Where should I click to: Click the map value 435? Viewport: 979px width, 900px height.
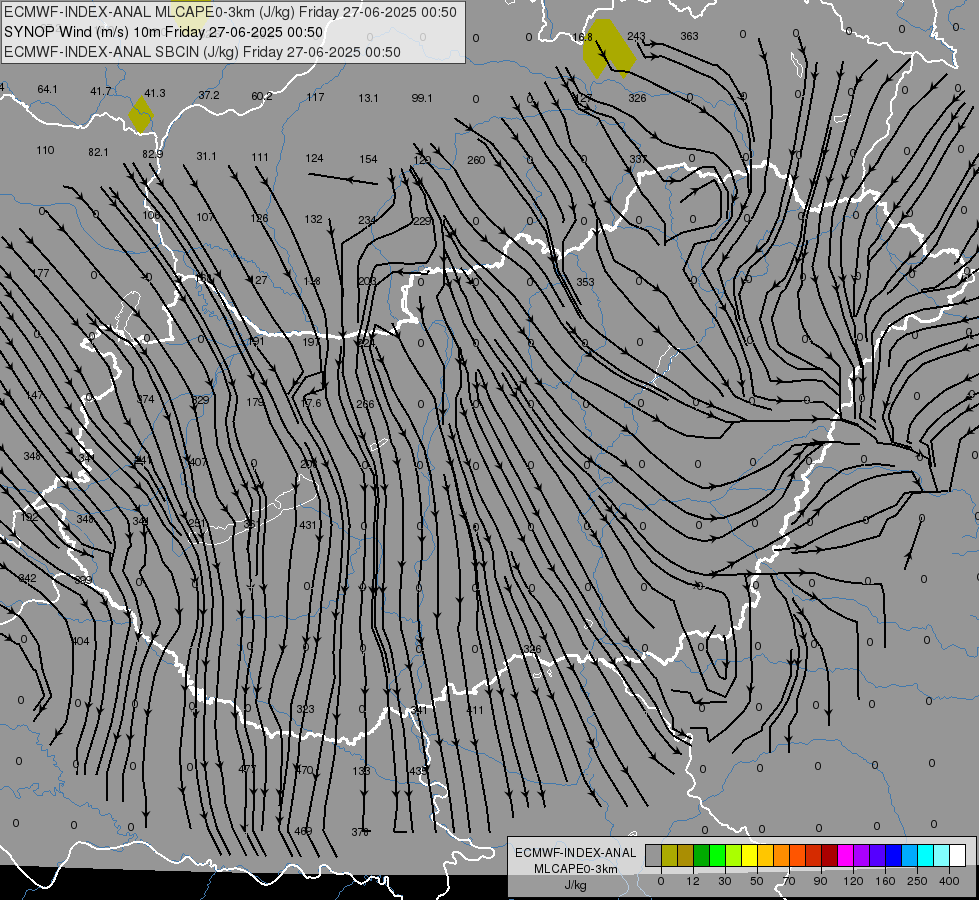point(418,771)
